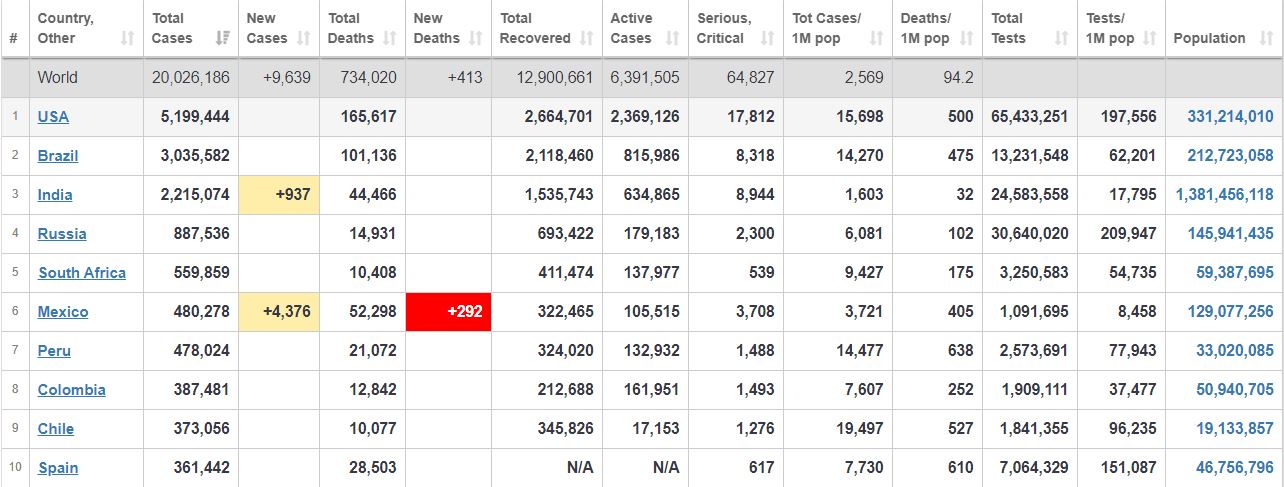Sort by Tests/1M pop column arrows
Image resolution: width=1284 pixels, height=487 pixels.
[1149, 38]
